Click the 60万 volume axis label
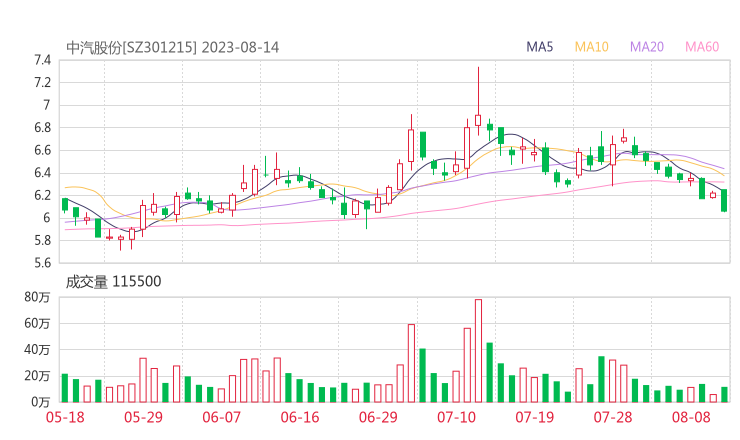 [37, 323]
